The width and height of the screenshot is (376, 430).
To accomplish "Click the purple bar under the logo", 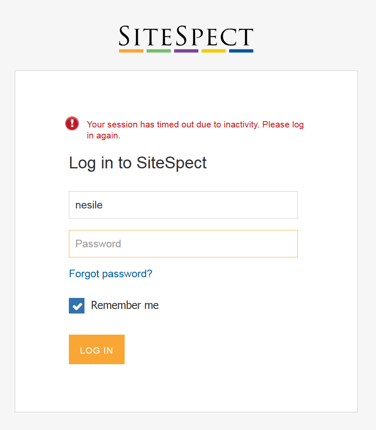I will coord(186,51).
